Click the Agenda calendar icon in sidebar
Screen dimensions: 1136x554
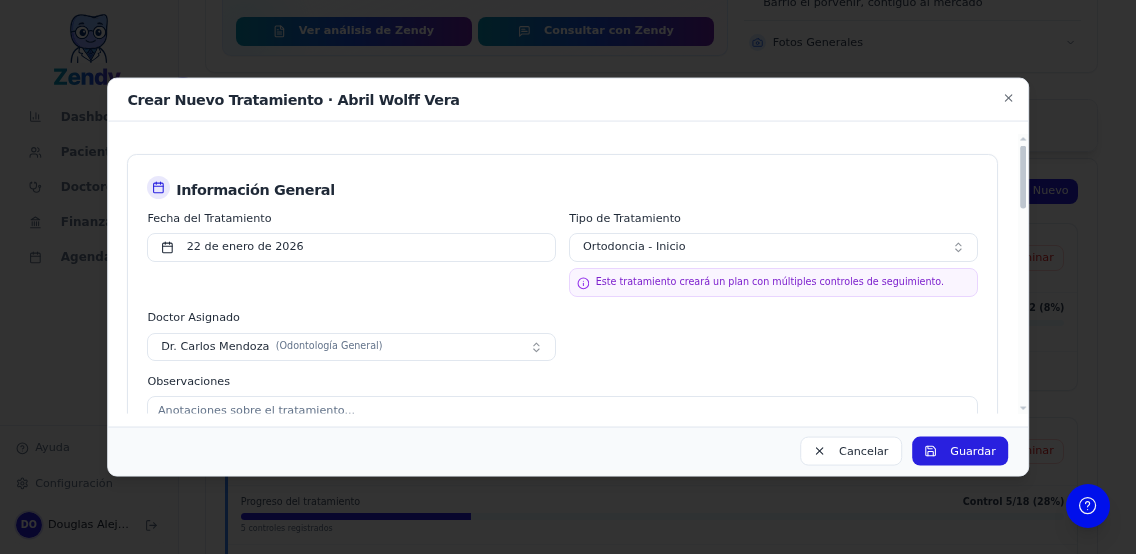coord(35,257)
